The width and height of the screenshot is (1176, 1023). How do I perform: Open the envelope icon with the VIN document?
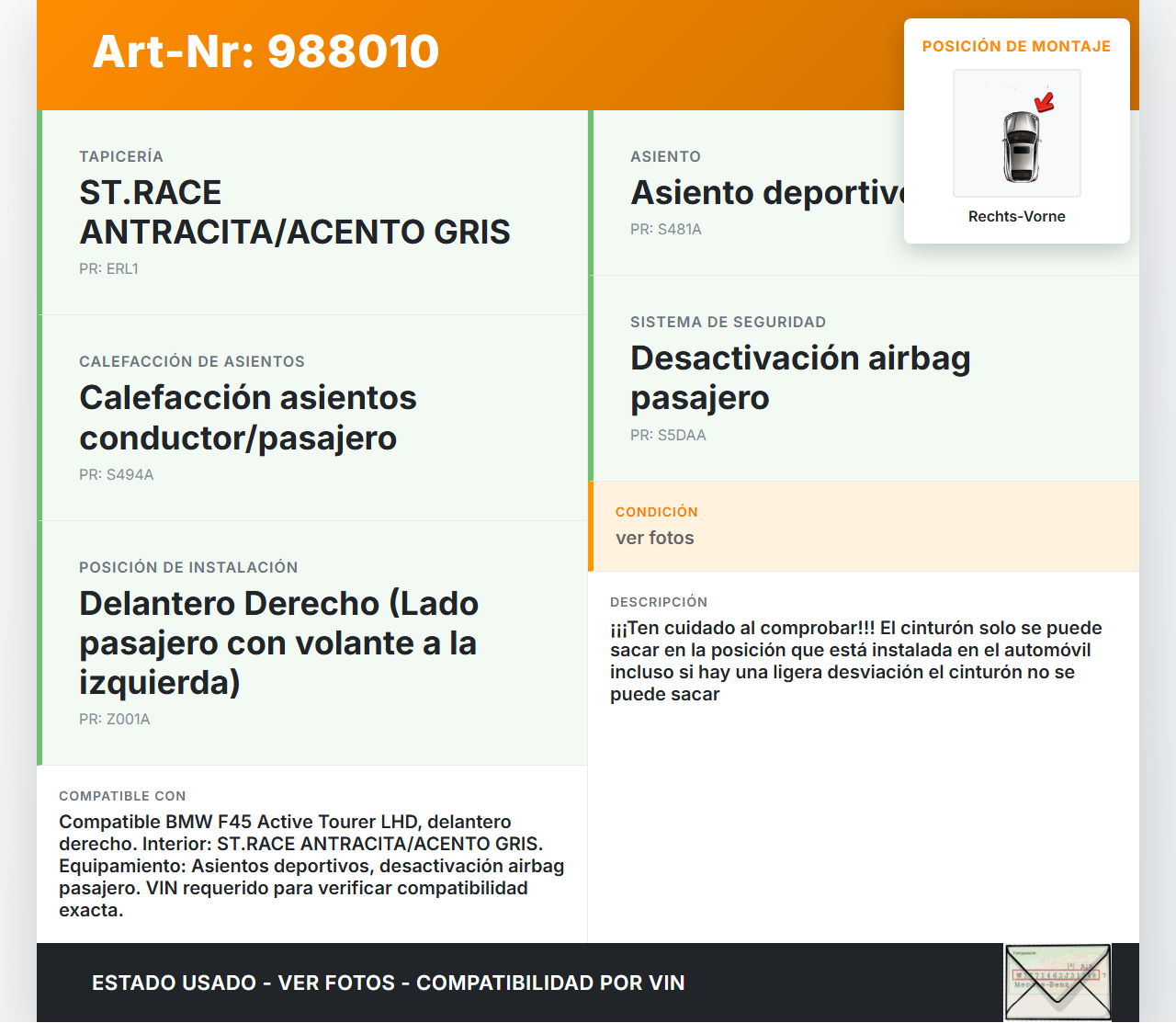pyautogui.click(x=1057, y=982)
